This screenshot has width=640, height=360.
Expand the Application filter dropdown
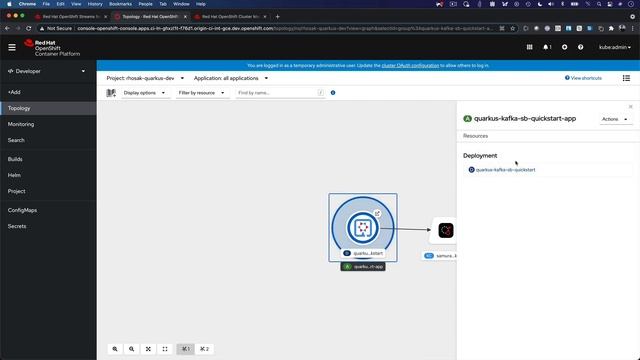(x=231, y=78)
